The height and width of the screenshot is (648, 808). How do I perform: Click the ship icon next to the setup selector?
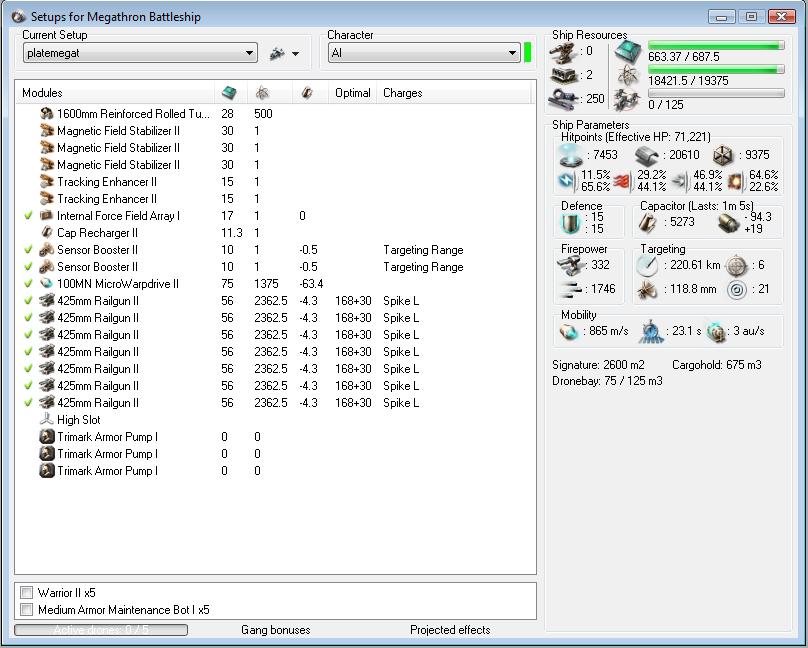pos(277,53)
